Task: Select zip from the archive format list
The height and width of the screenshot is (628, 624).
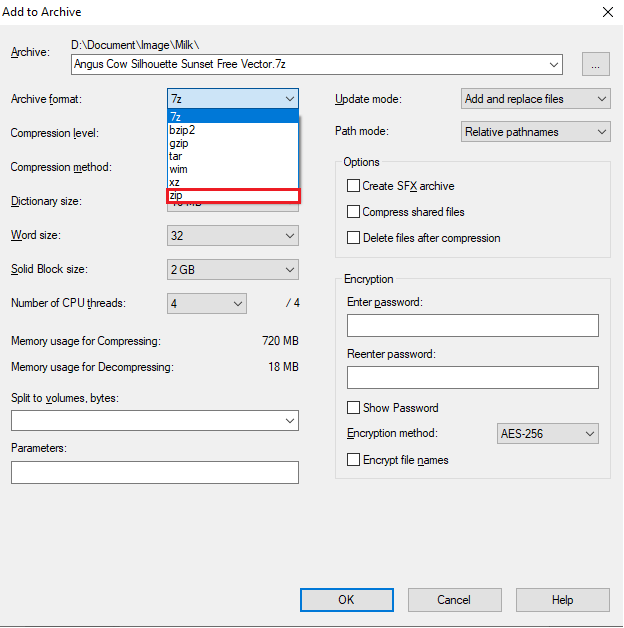Action: point(232,196)
